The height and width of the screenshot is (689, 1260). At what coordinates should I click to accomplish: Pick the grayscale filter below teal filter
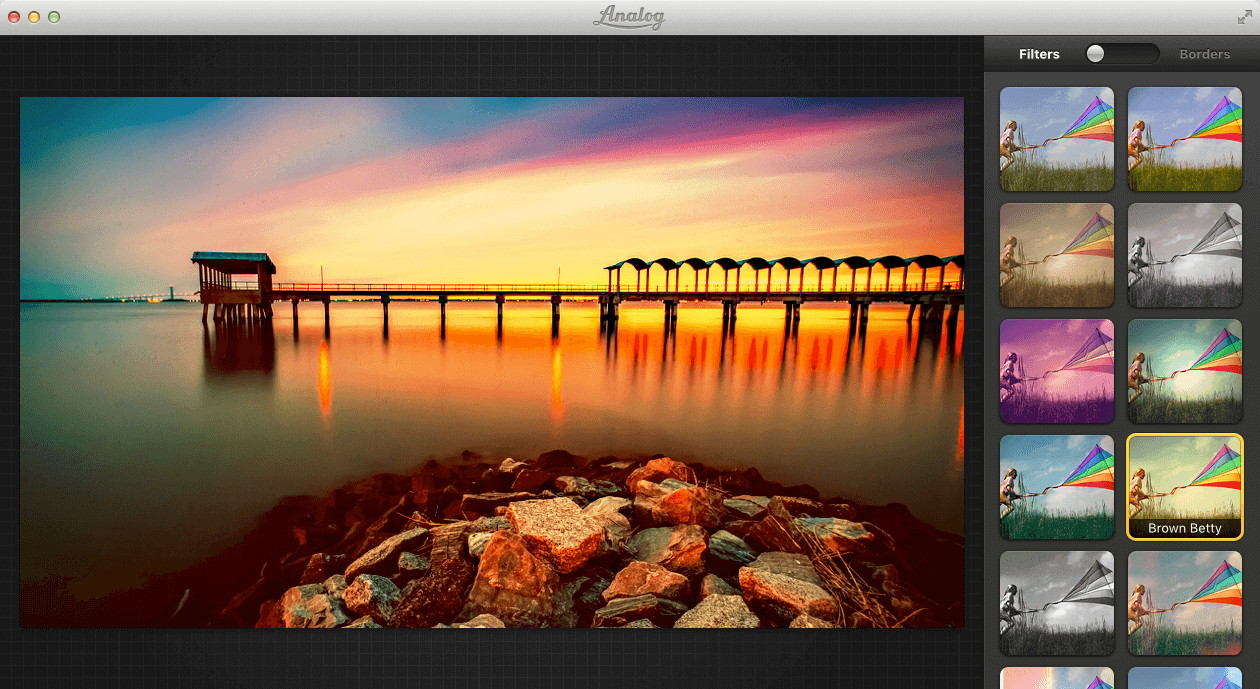[x=1057, y=603]
